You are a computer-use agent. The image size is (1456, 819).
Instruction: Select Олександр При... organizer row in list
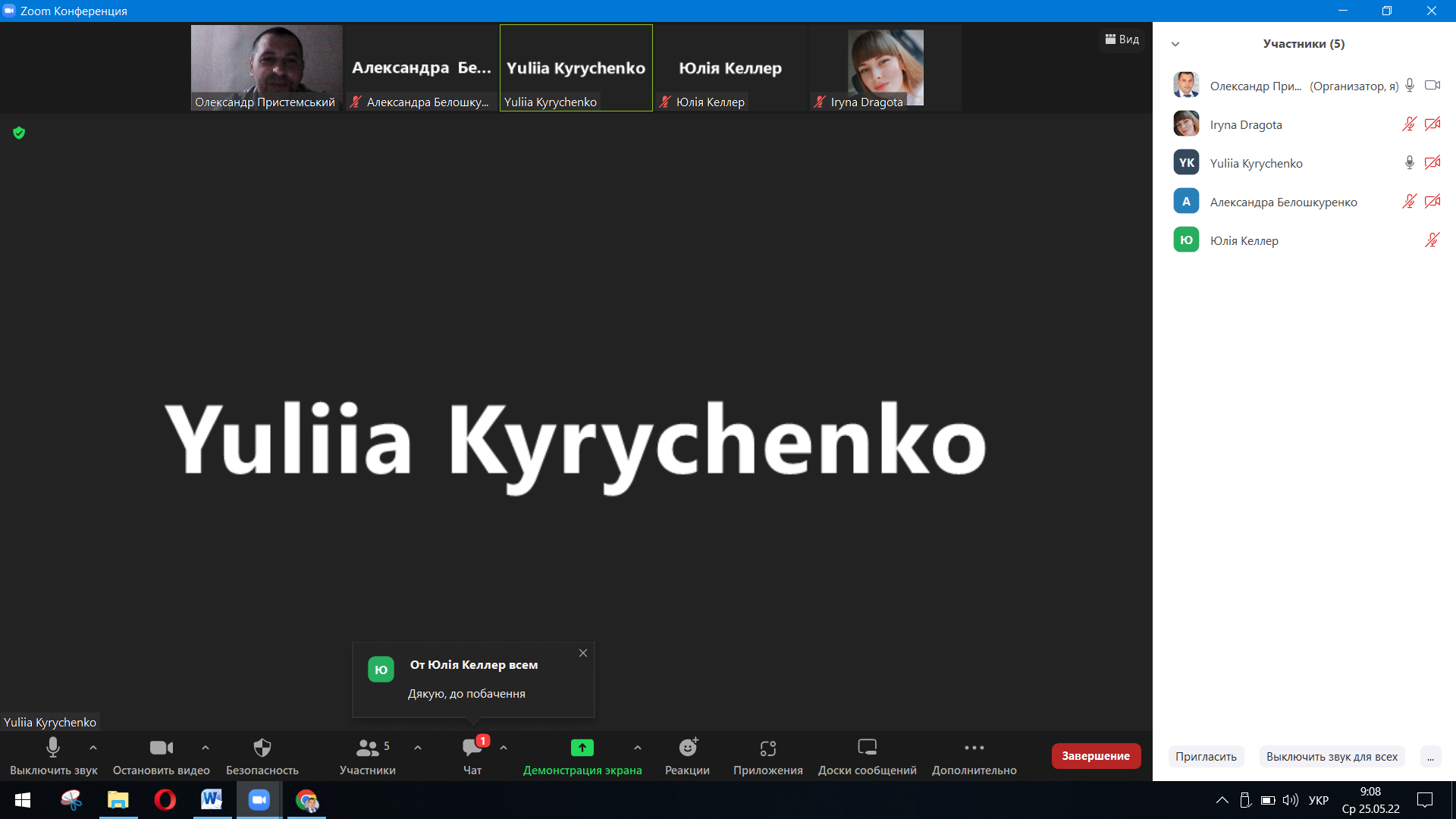1304,86
